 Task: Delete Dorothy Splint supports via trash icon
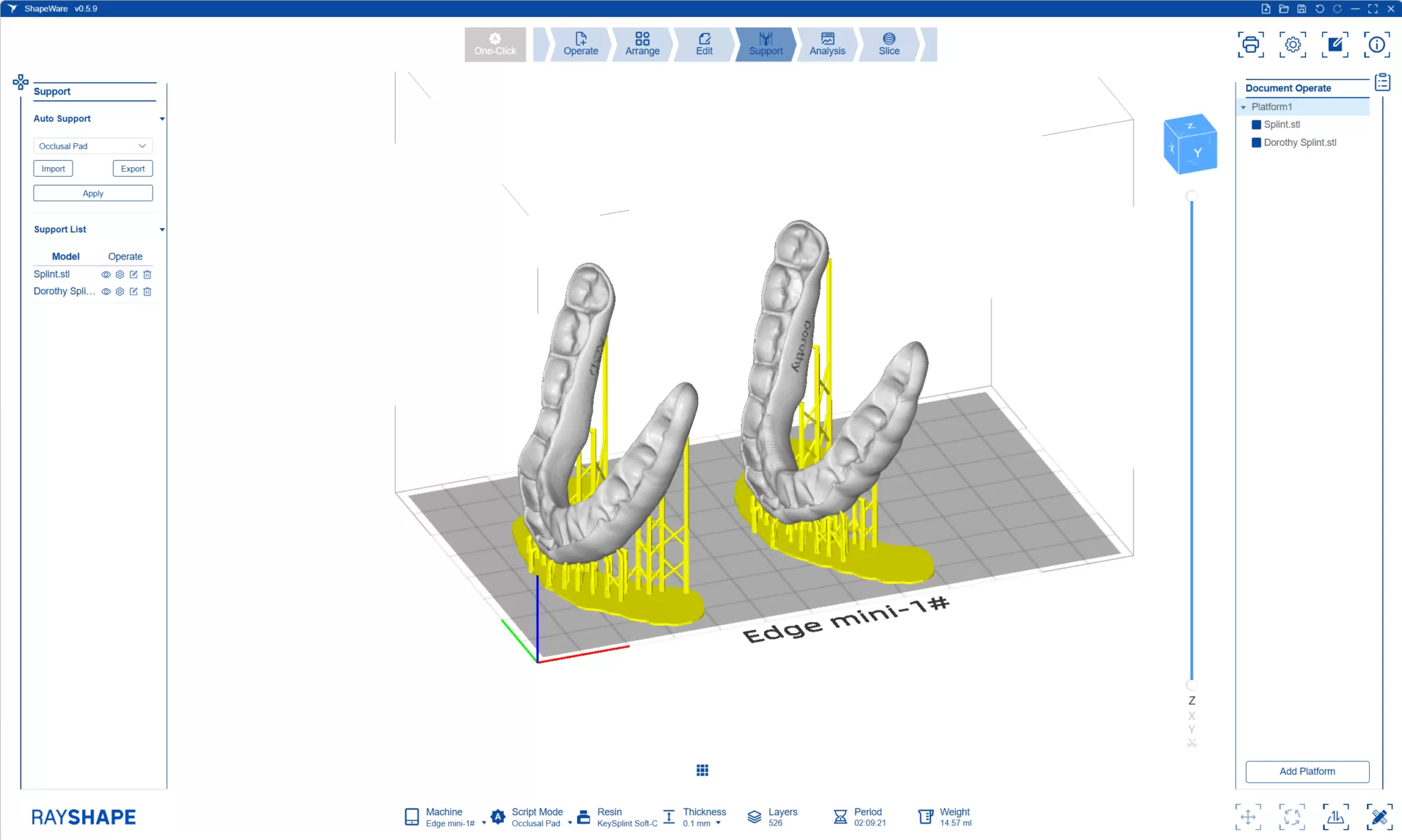[147, 291]
